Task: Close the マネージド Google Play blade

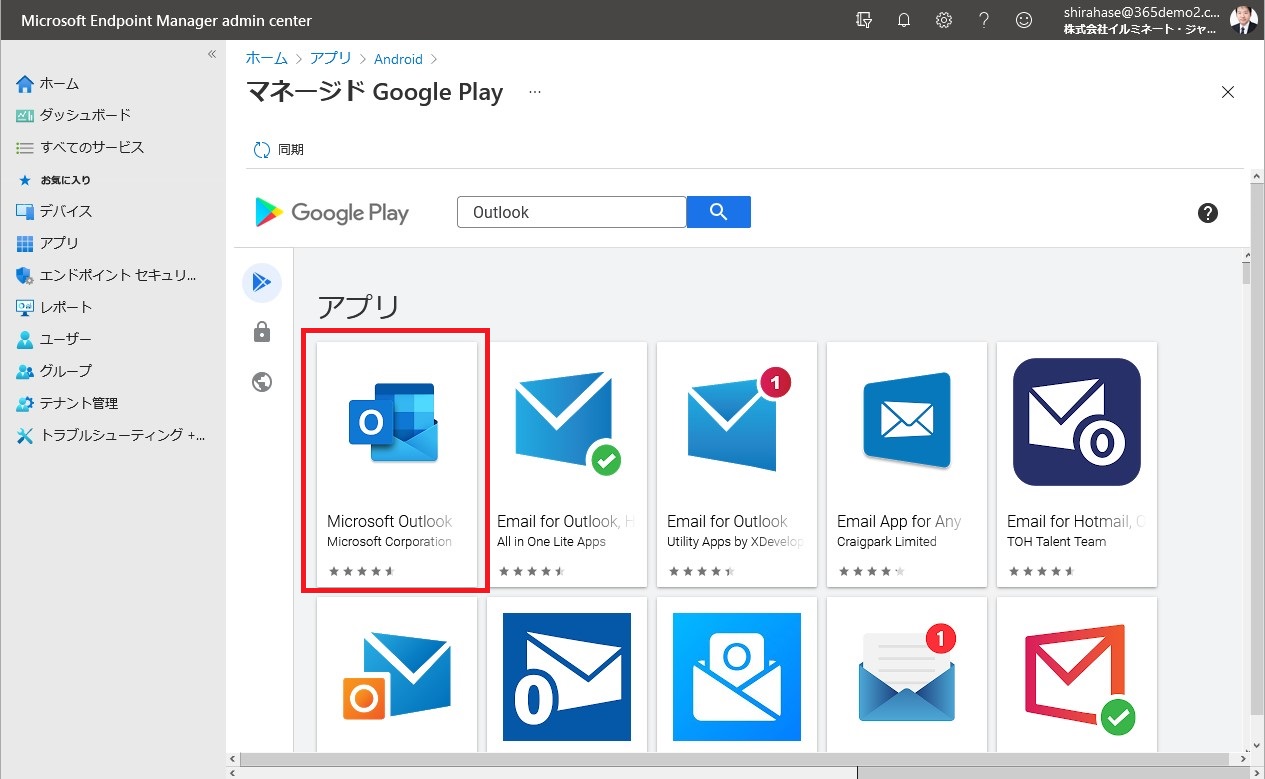Action: click(1228, 92)
